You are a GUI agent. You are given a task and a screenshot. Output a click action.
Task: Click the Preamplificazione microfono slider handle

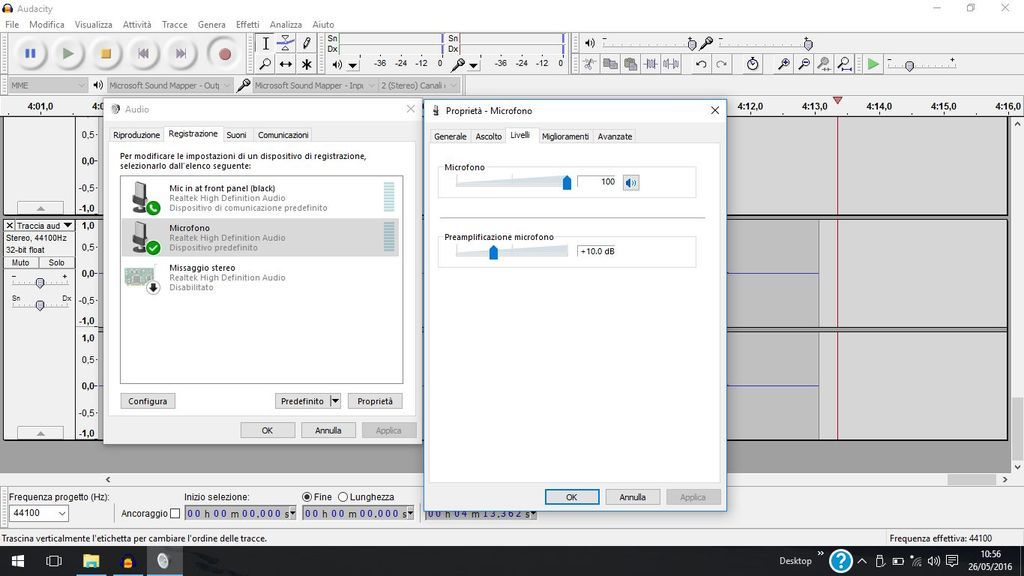(493, 253)
